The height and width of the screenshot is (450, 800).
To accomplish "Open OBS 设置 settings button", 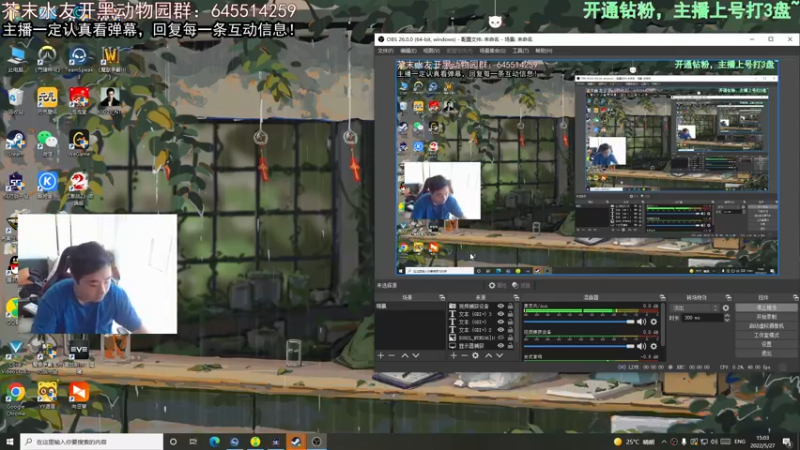I will 766,344.
